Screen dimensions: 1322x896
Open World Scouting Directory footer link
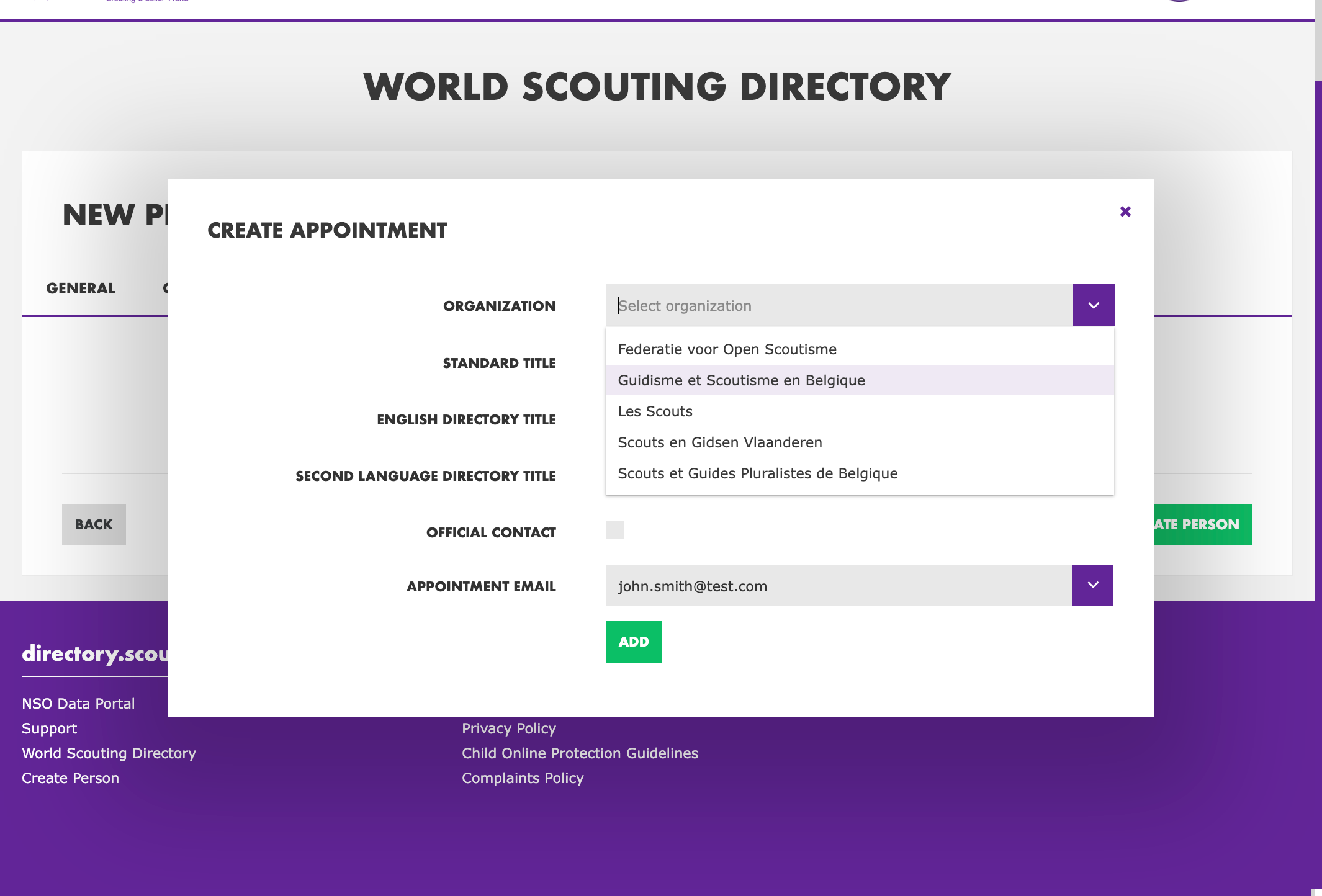click(x=109, y=753)
